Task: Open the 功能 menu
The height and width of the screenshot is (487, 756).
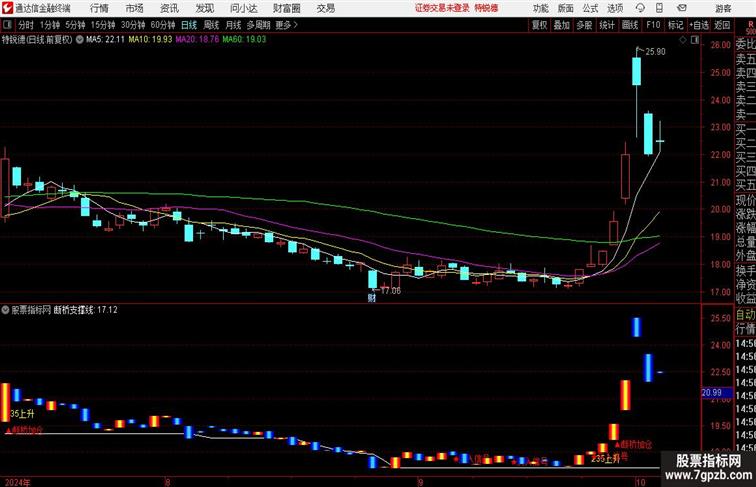Action: click(540, 8)
